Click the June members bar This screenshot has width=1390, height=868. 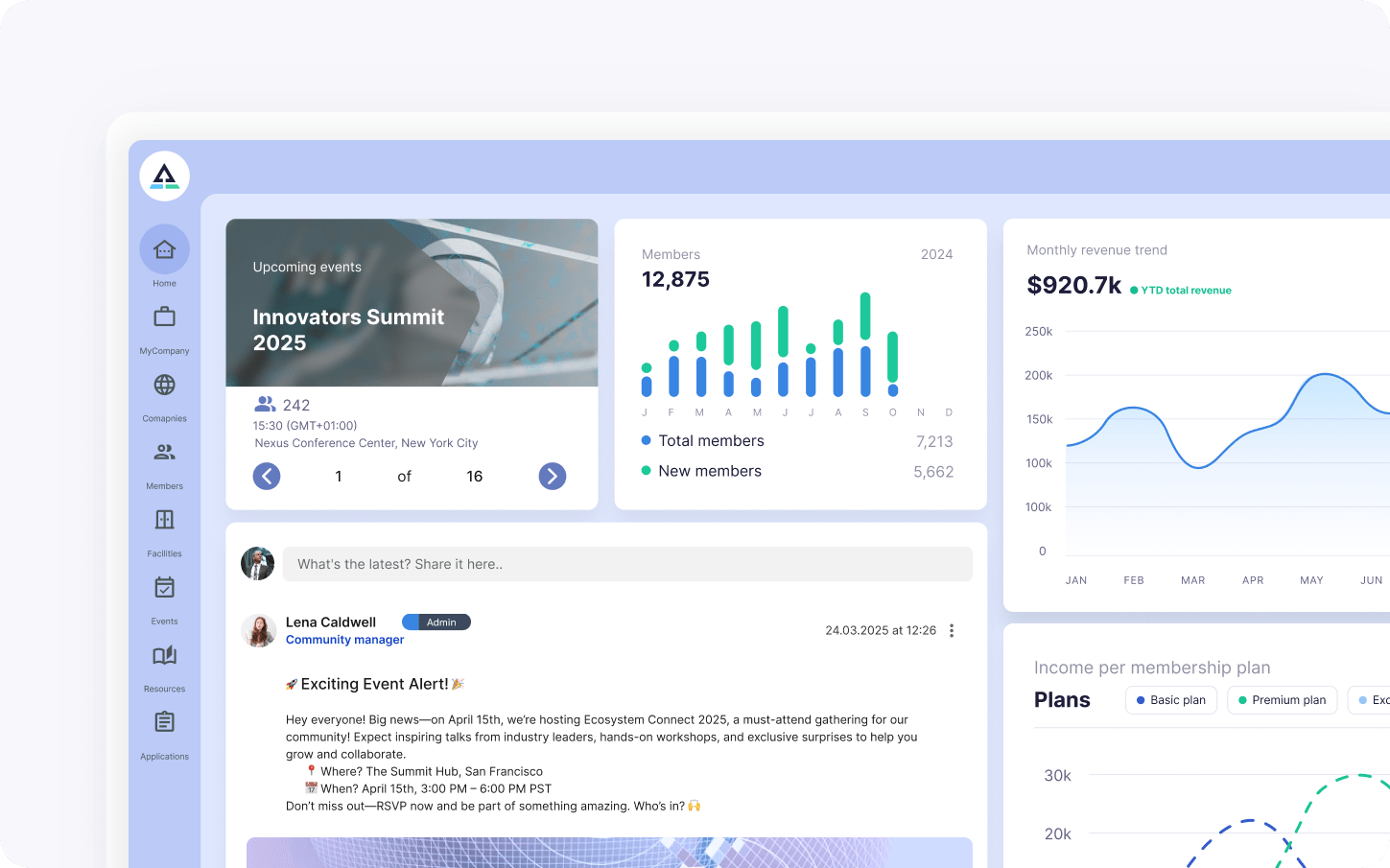pyautogui.click(x=784, y=351)
